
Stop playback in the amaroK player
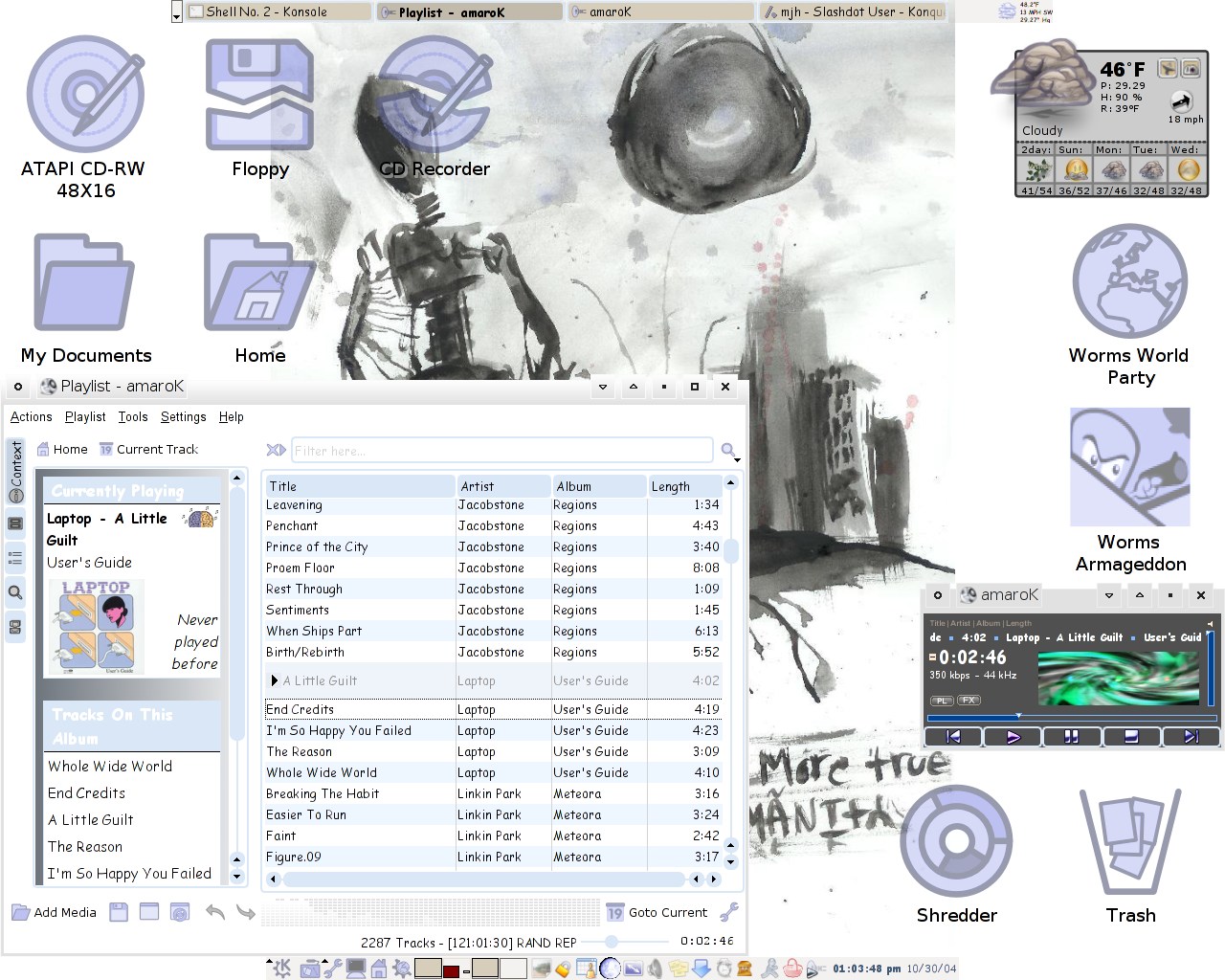(x=1131, y=736)
